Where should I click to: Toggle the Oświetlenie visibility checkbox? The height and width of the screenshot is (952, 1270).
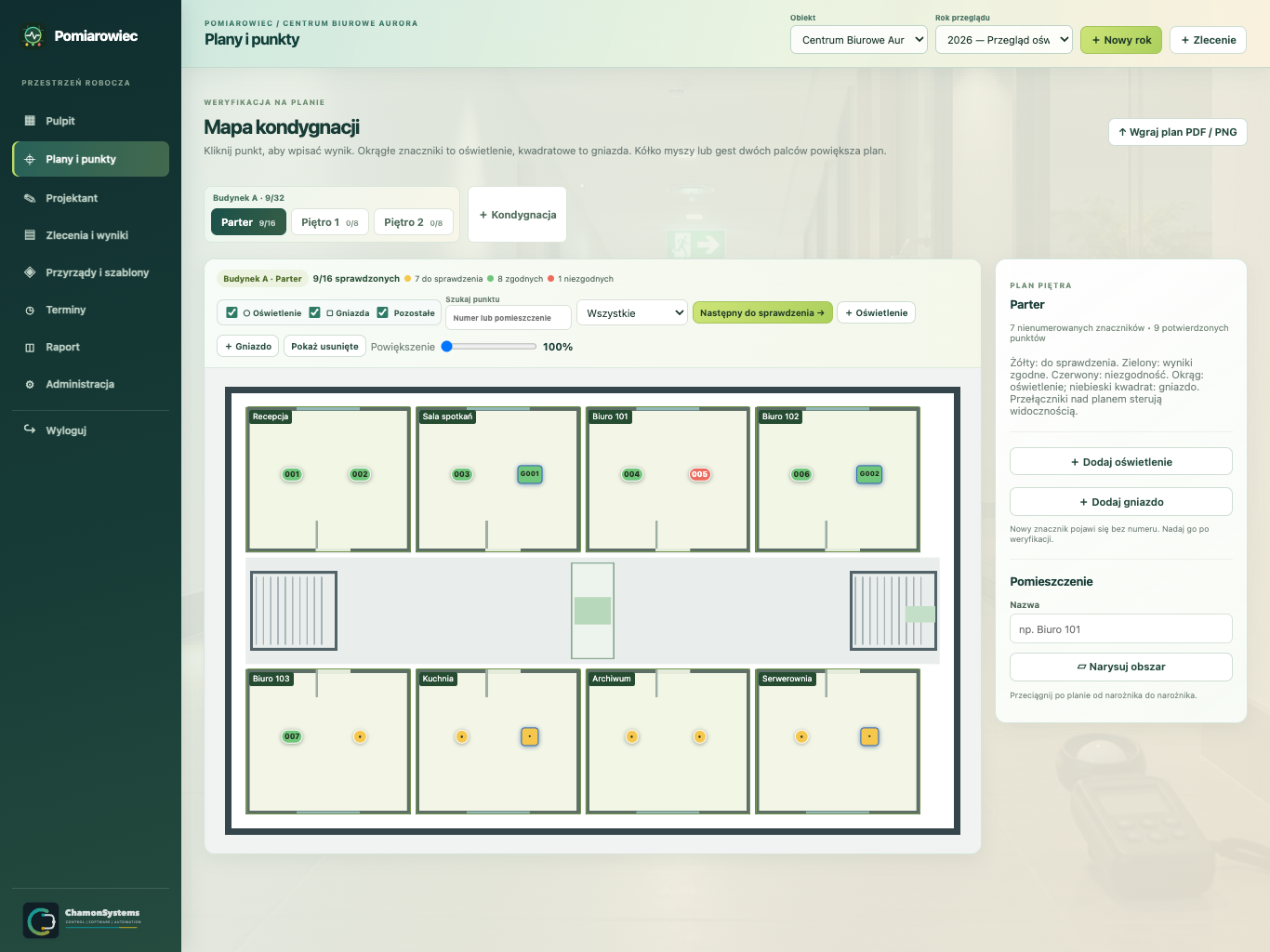[232, 312]
